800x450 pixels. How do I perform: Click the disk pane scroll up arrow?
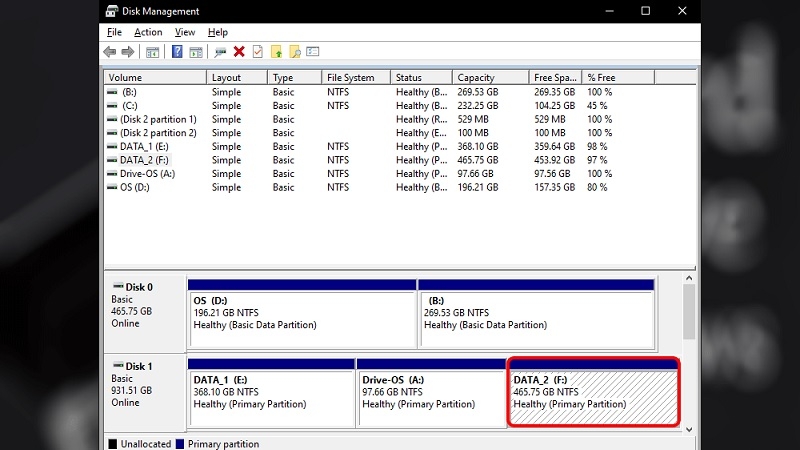click(689, 278)
